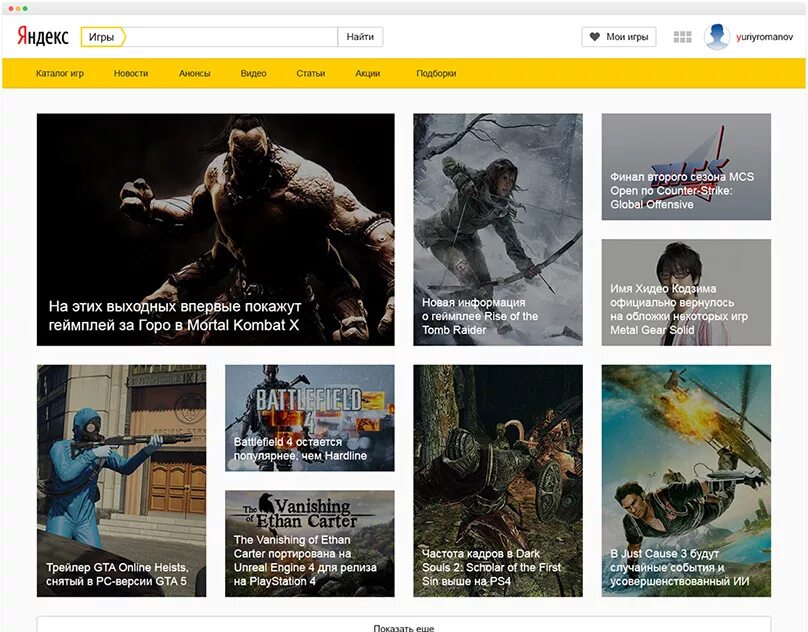The width and height of the screenshot is (808, 632).
Task: Open the Мои игры button
Action: pos(619,37)
